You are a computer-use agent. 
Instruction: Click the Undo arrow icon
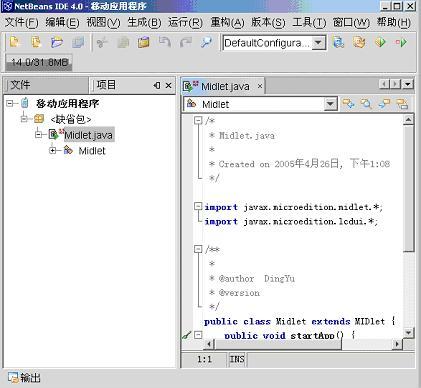[165, 42]
